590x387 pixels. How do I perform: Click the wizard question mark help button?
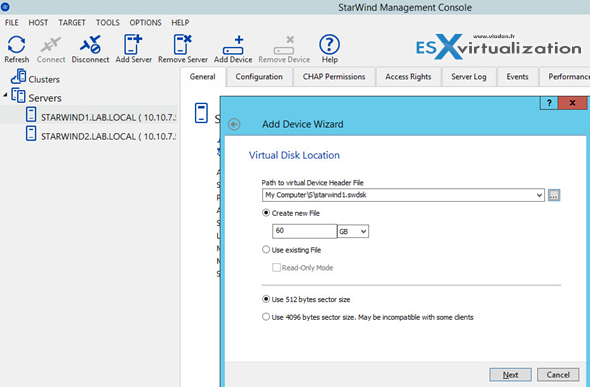[549, 103]
